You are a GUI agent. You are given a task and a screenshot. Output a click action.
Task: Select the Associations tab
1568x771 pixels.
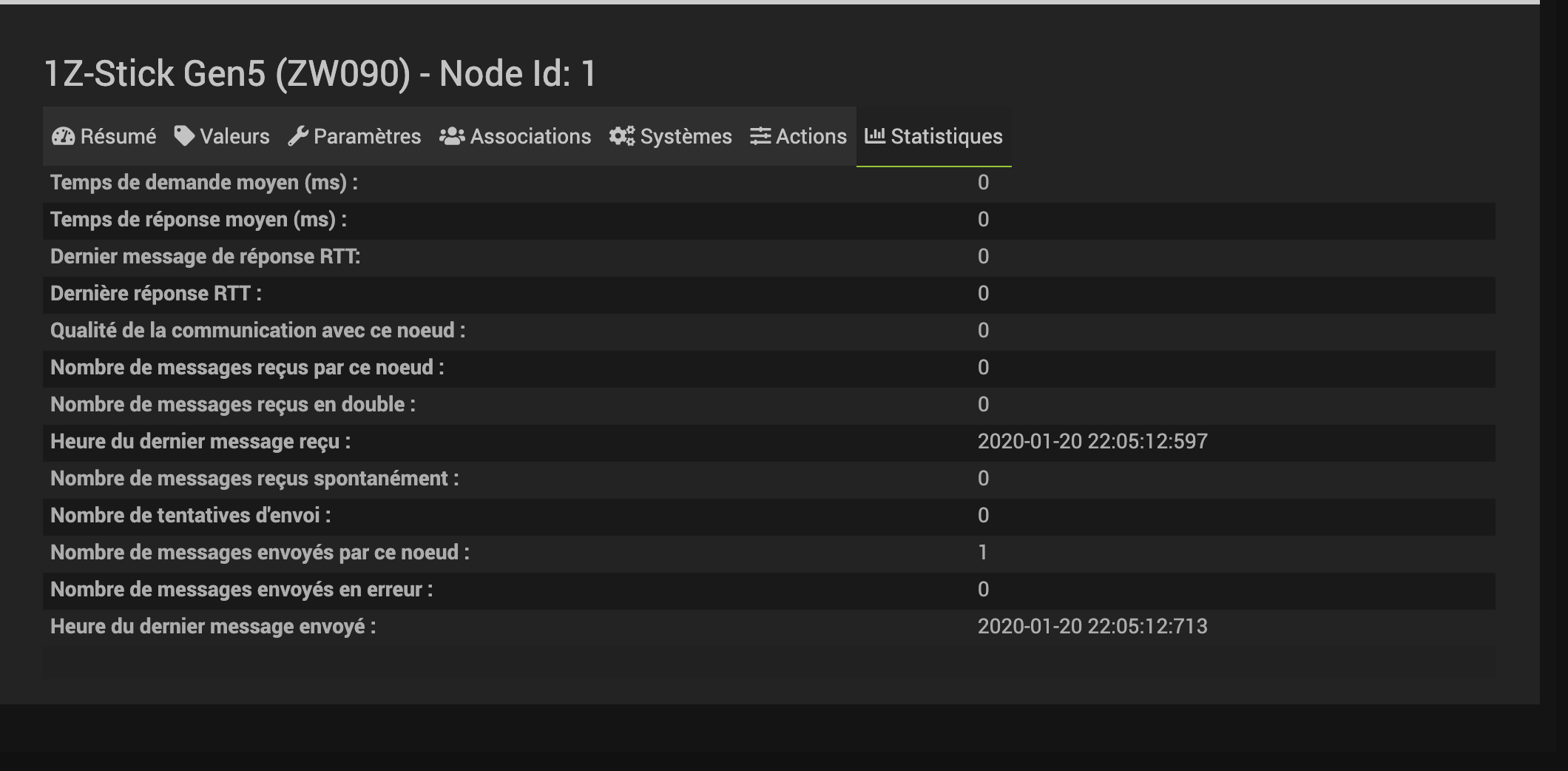pyautogui.click(x=515, y=136)
